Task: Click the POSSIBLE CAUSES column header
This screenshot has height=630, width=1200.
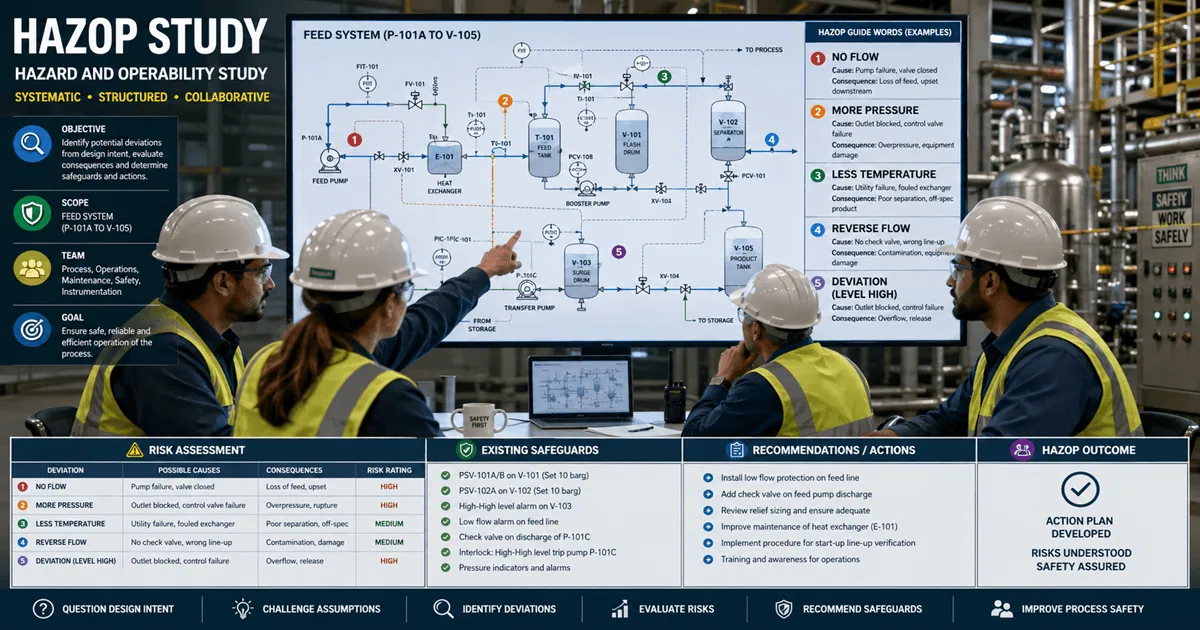Action: point(189,470)
